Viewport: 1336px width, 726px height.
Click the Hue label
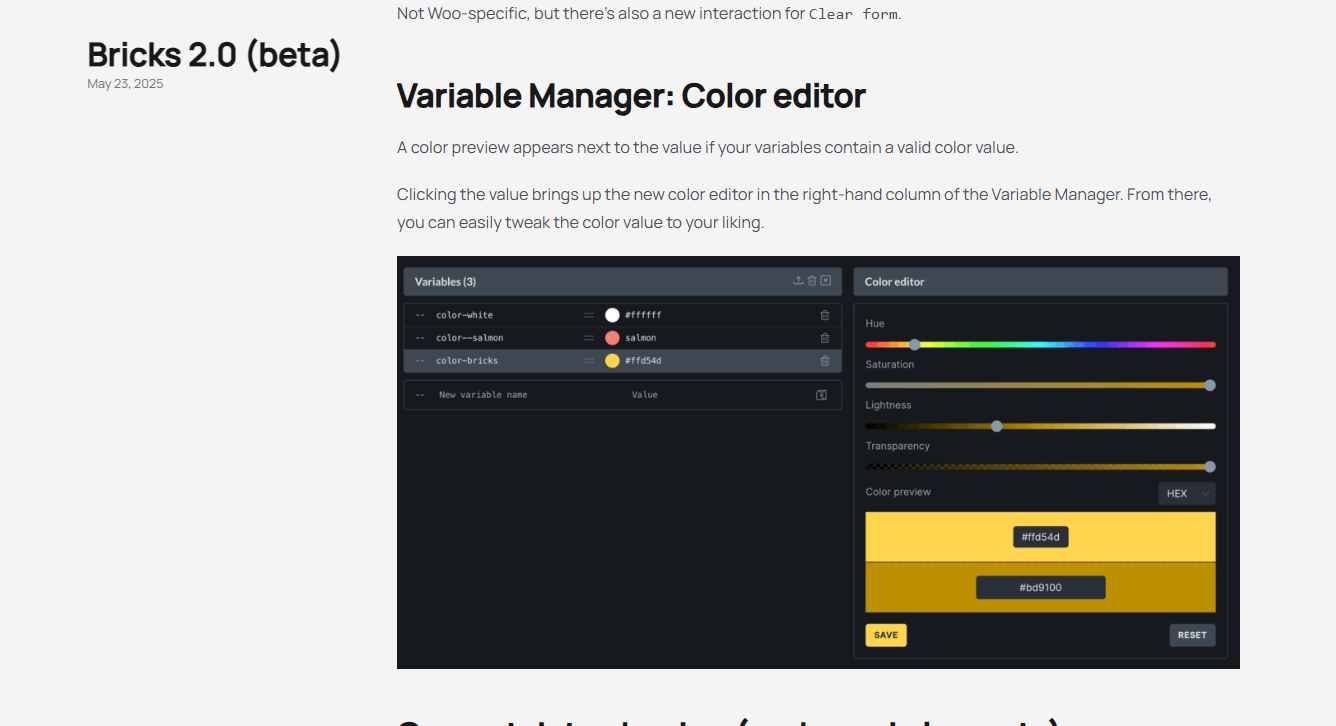point(875,324)
